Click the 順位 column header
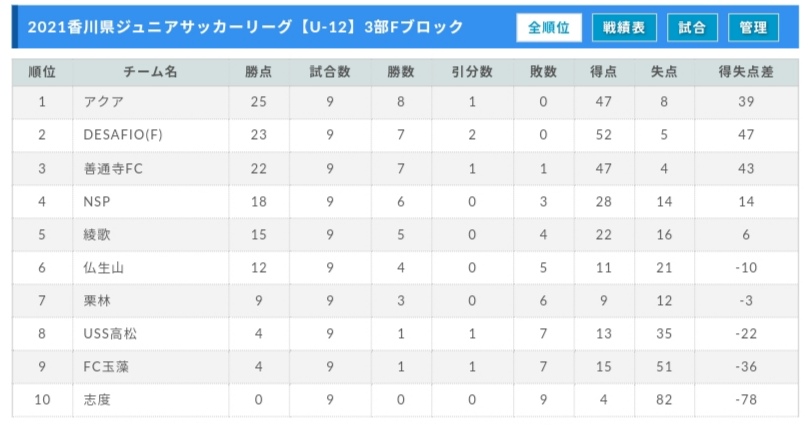Image resolution: width=809 pixels, height=427 pixels. click(42, 72)
